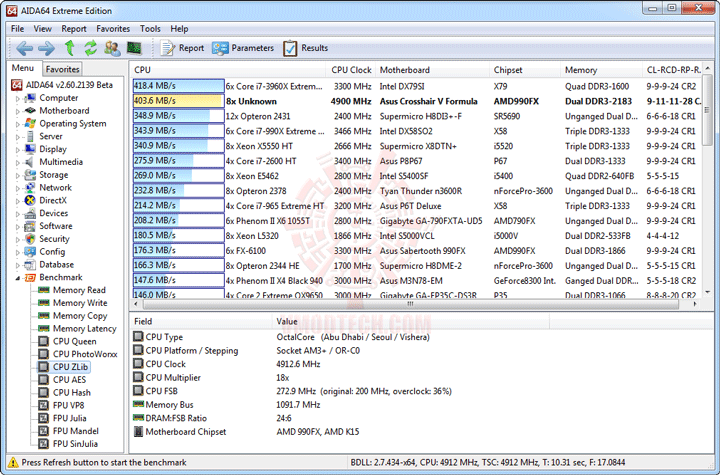Select the Config icon in tree
This screenshot has width=720, height=475.
click(30, 252)
